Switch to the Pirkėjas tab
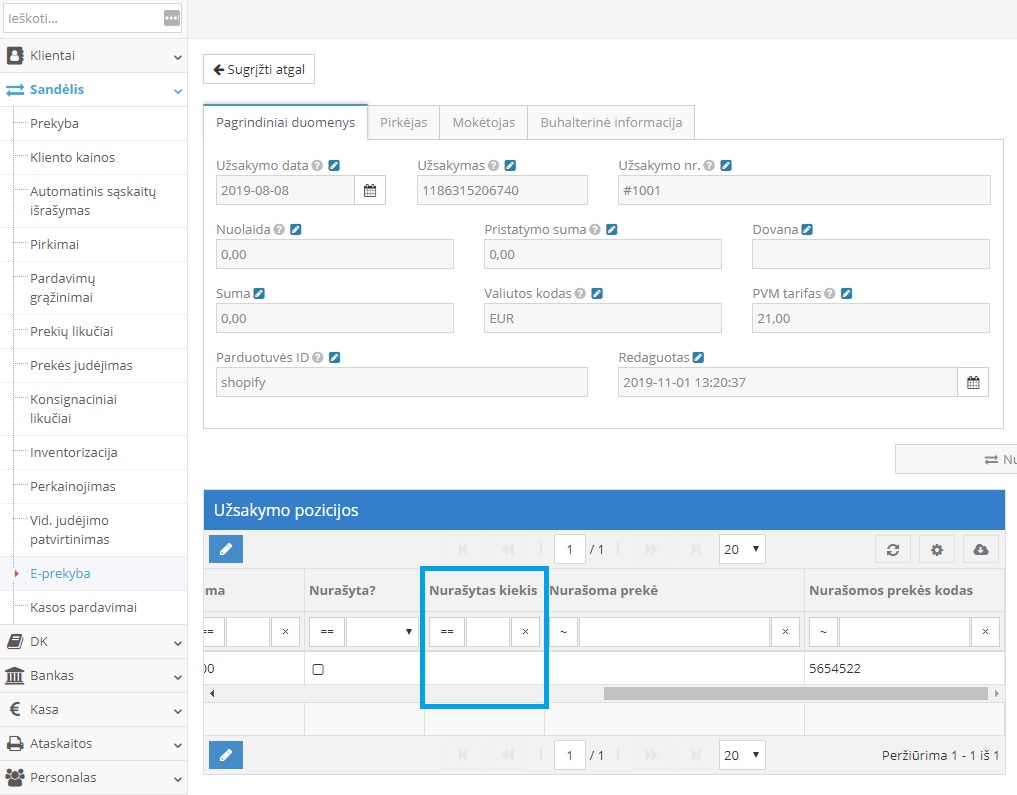The width and height of the screenshot is (1017, 795). (403, 122)
